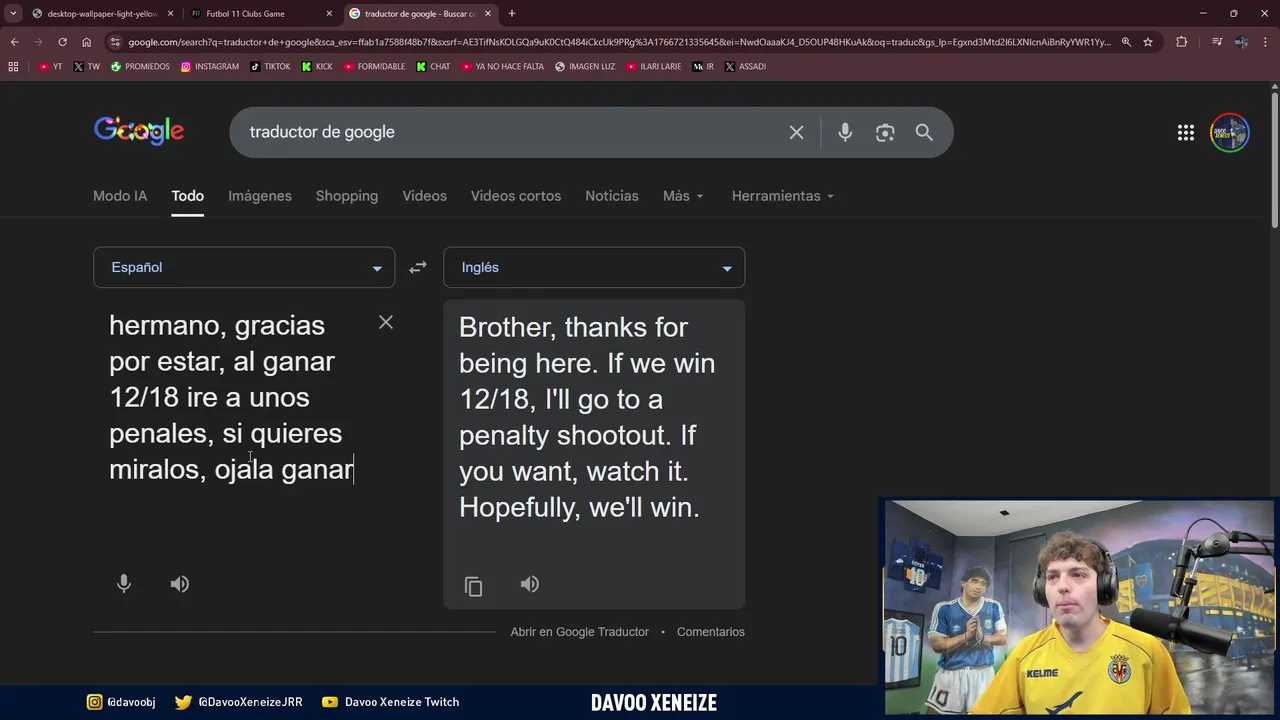Open the bookmarks apps grid icon

tap(13, 66)
